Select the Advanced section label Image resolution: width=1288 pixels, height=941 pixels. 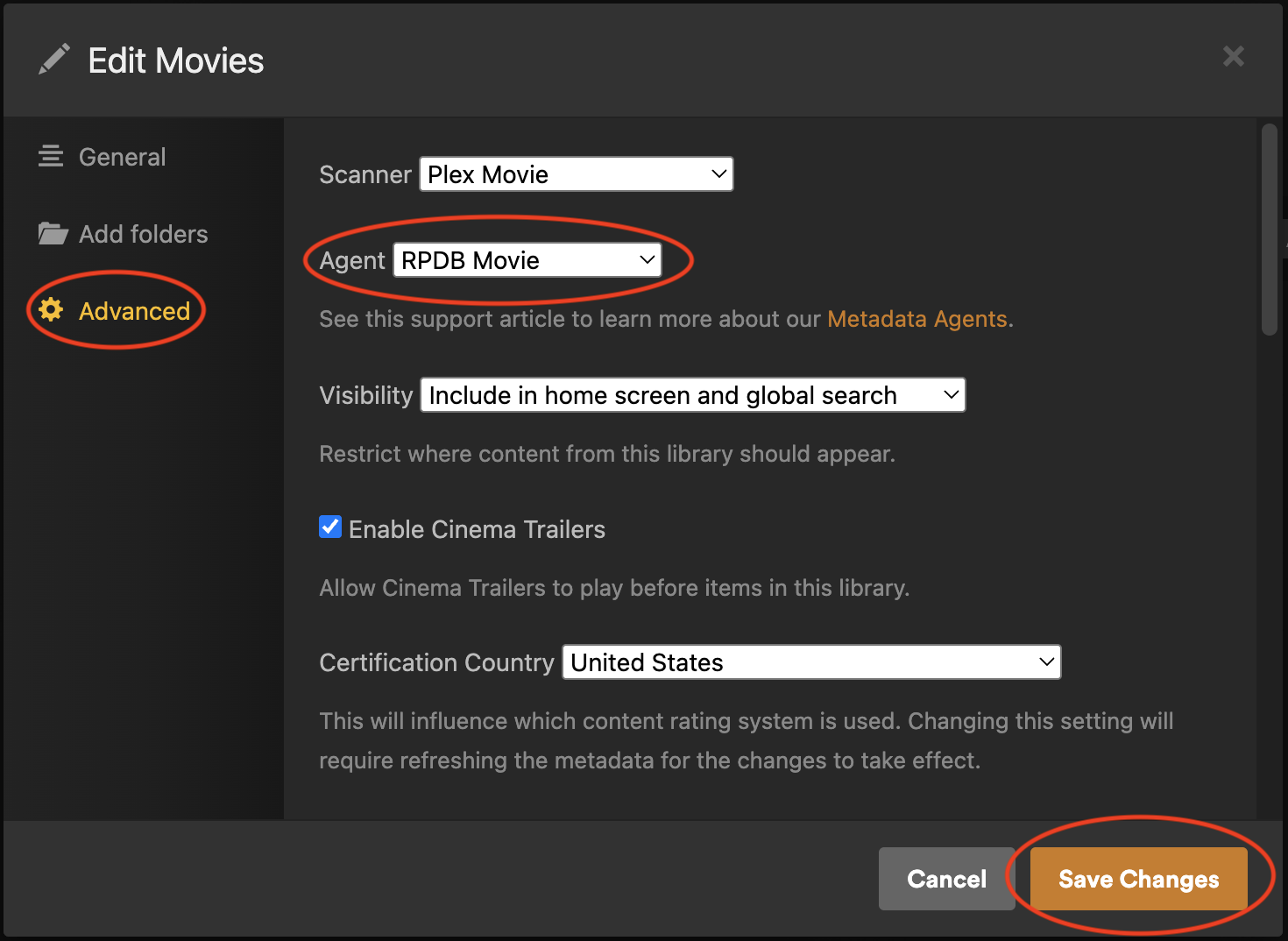134,311
